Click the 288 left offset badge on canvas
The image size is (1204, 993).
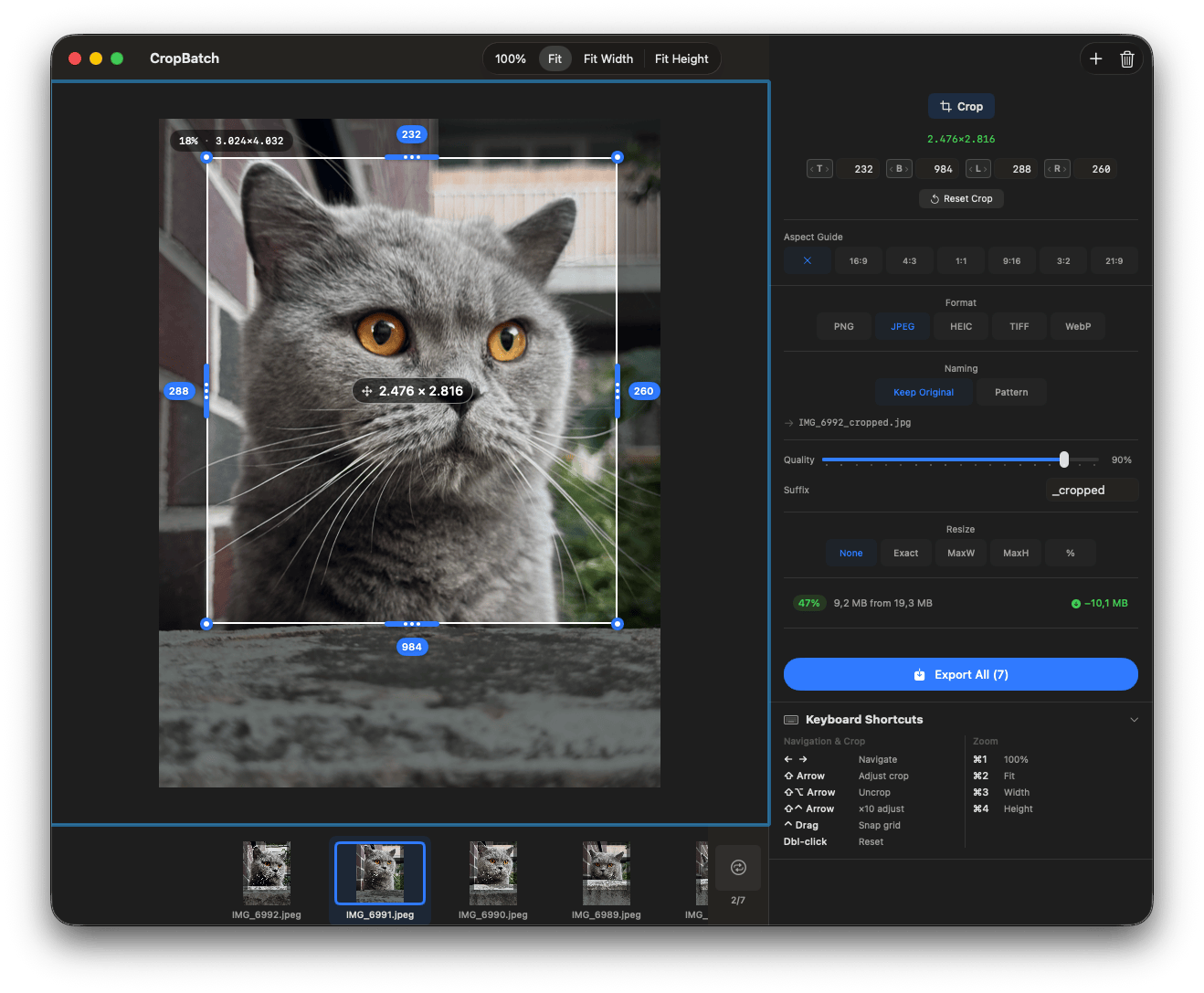tap(179, 391)
